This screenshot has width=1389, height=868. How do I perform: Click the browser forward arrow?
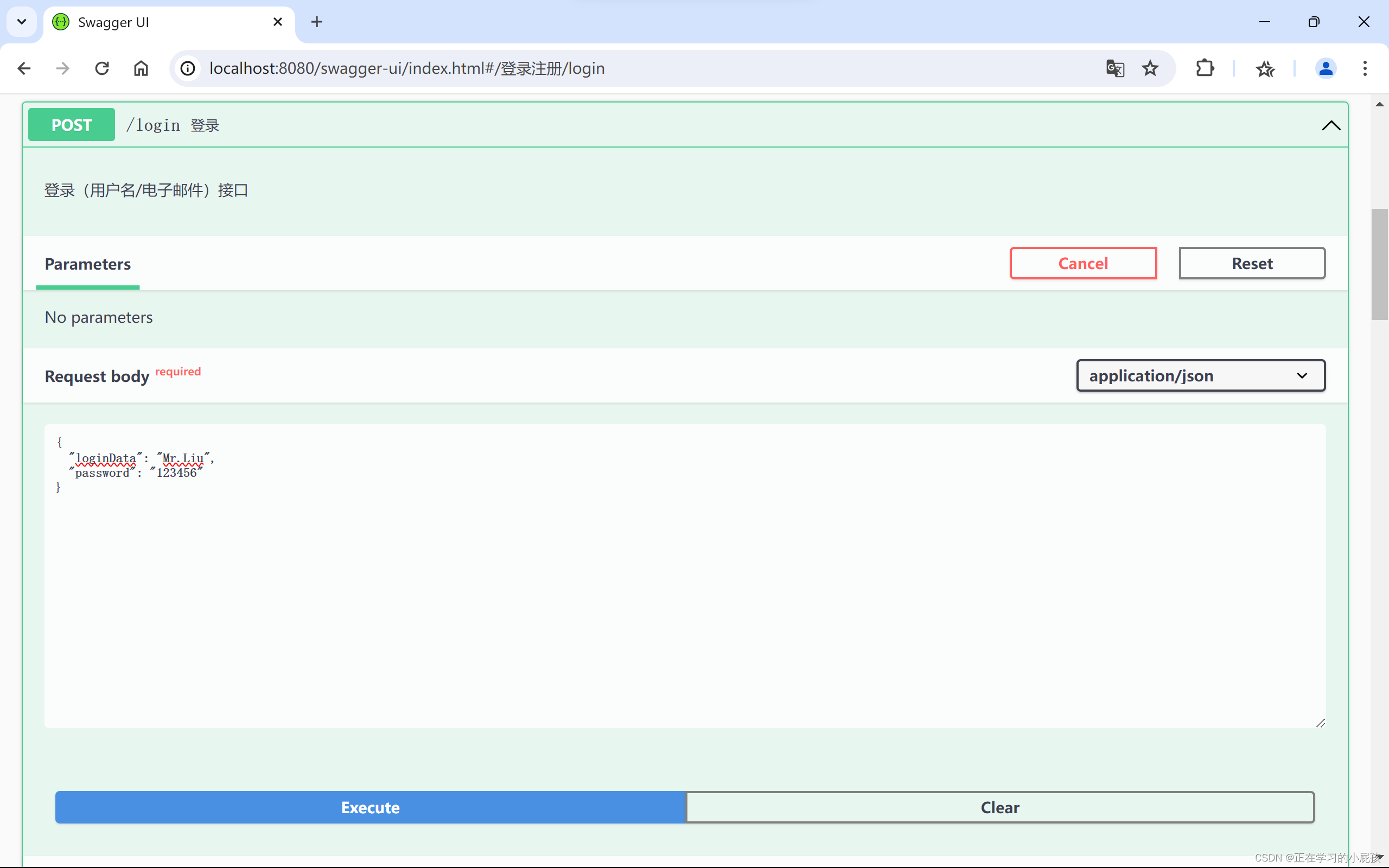(62, 68)
